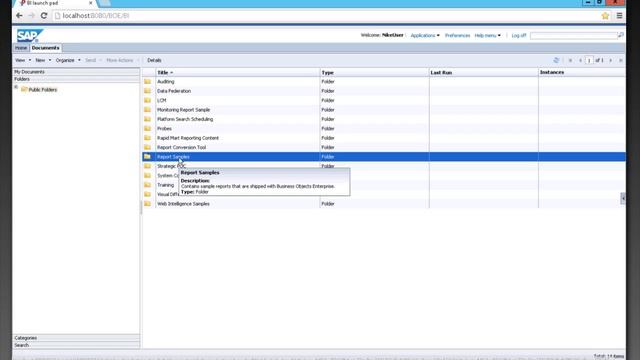Go to previous page arrow
This screenshot has height=360, width=640.
click(x=580, y=60)
